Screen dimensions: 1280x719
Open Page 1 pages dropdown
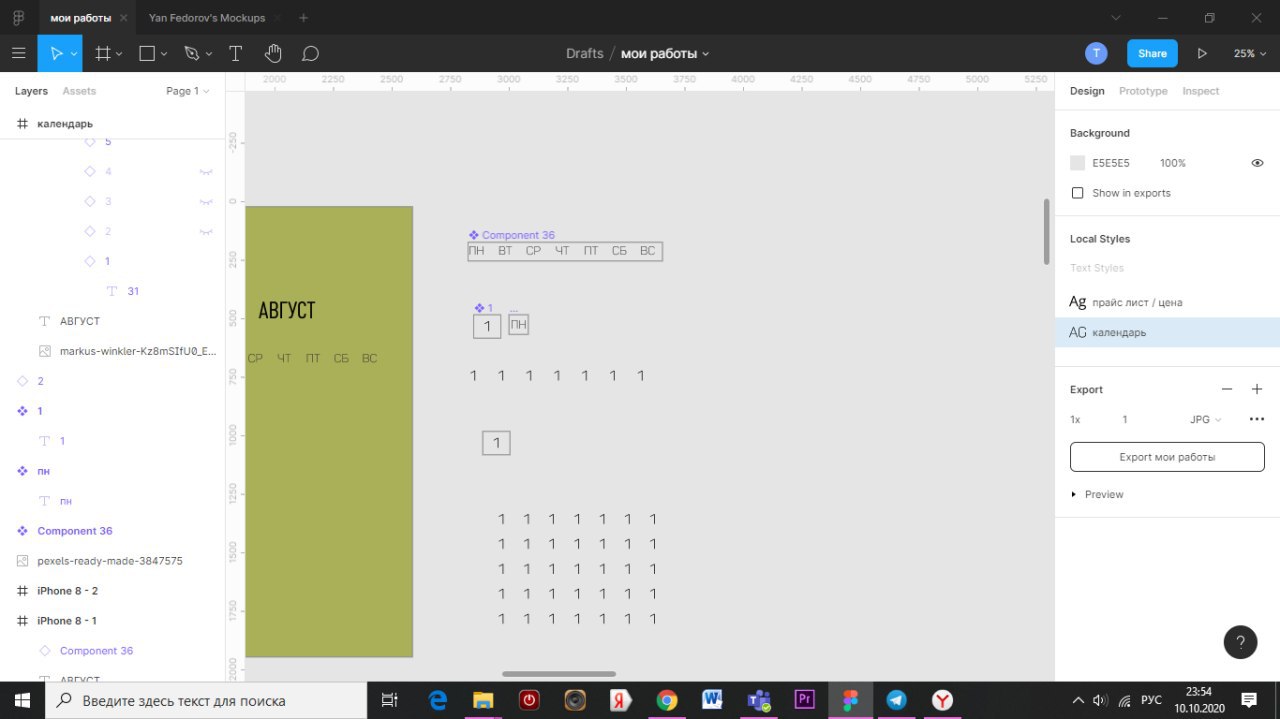tap(188, 91)
